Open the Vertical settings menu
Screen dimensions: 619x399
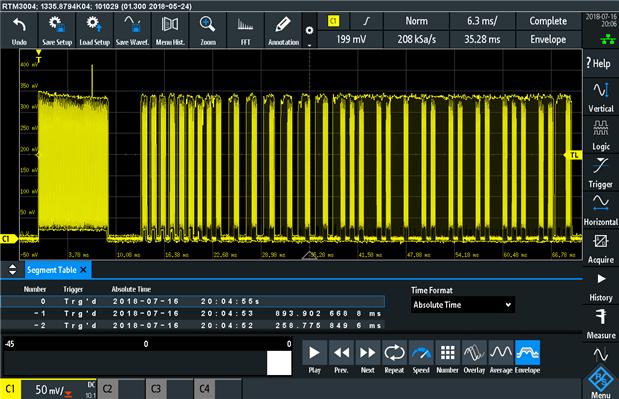coord(600,97)
